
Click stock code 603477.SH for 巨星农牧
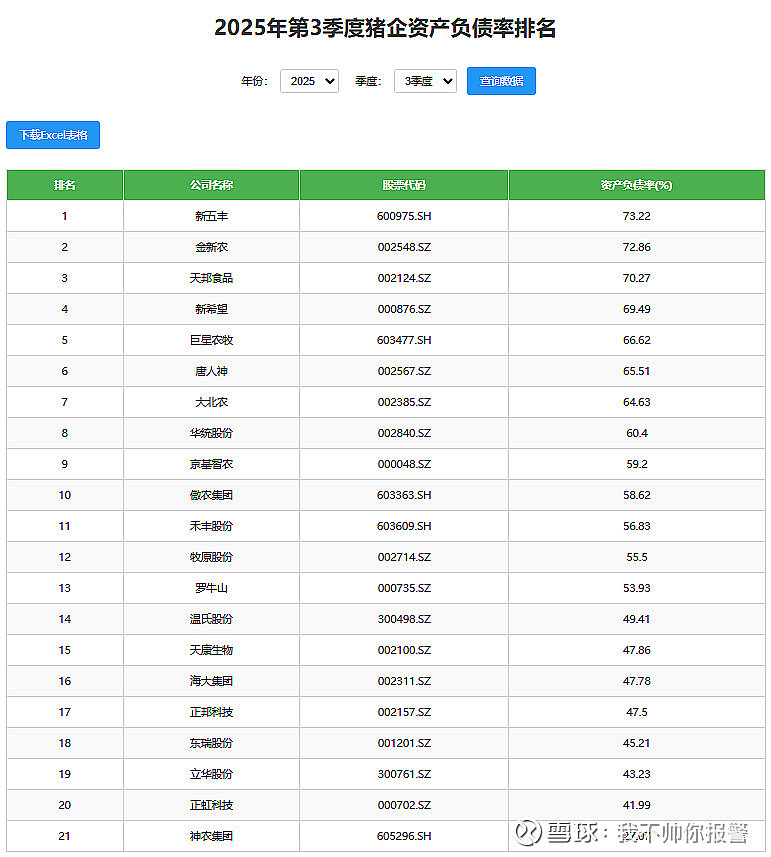coord(404,340)
